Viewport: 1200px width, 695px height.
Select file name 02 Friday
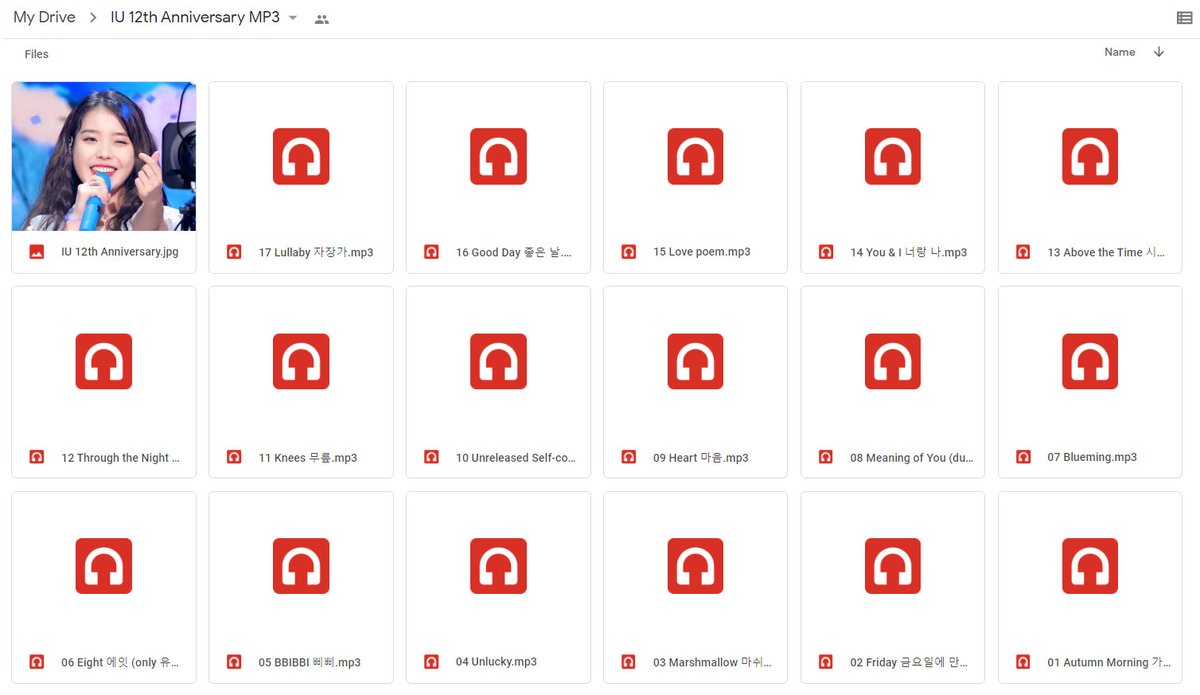[x=909, y=662]
